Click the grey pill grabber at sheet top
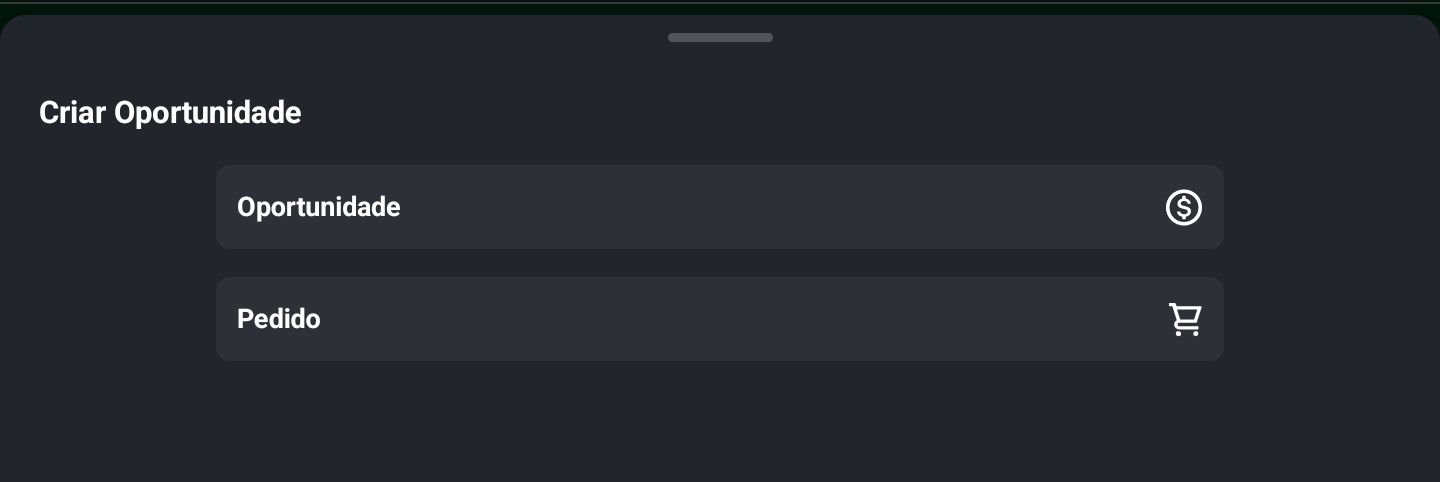 720,38
